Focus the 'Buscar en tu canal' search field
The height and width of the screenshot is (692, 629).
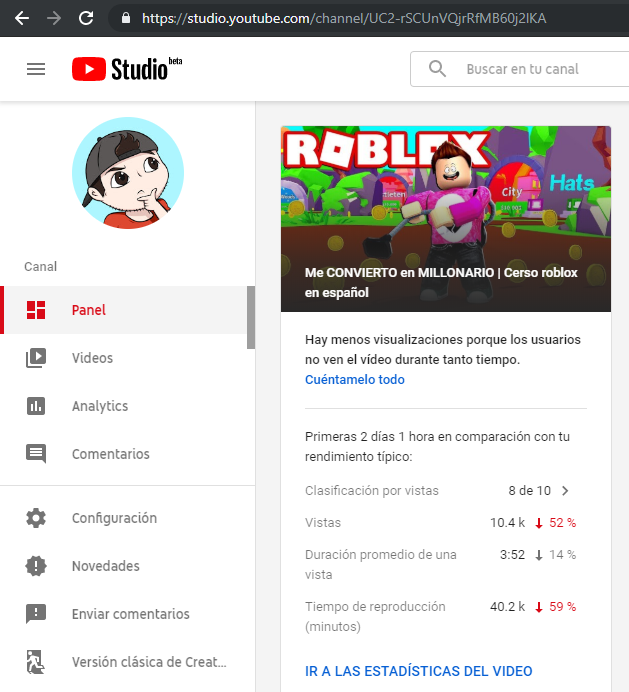click(x=523, y=69)
